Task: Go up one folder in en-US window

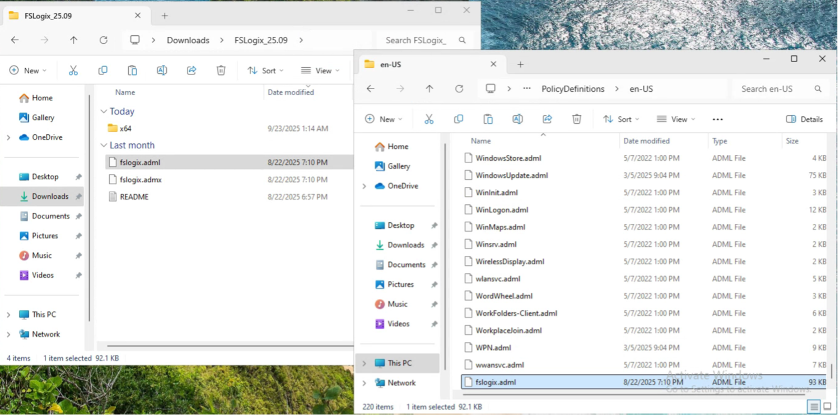Action: (x=429, y=89)
